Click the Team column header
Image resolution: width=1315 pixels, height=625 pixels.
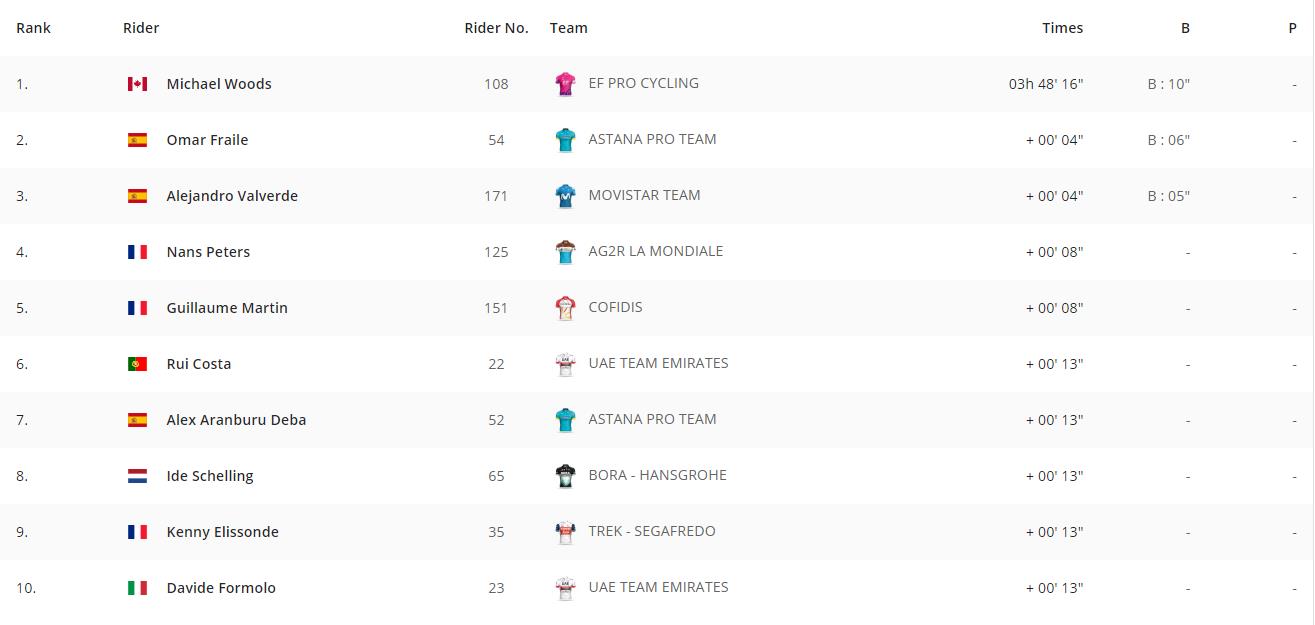tap(568, 28)
